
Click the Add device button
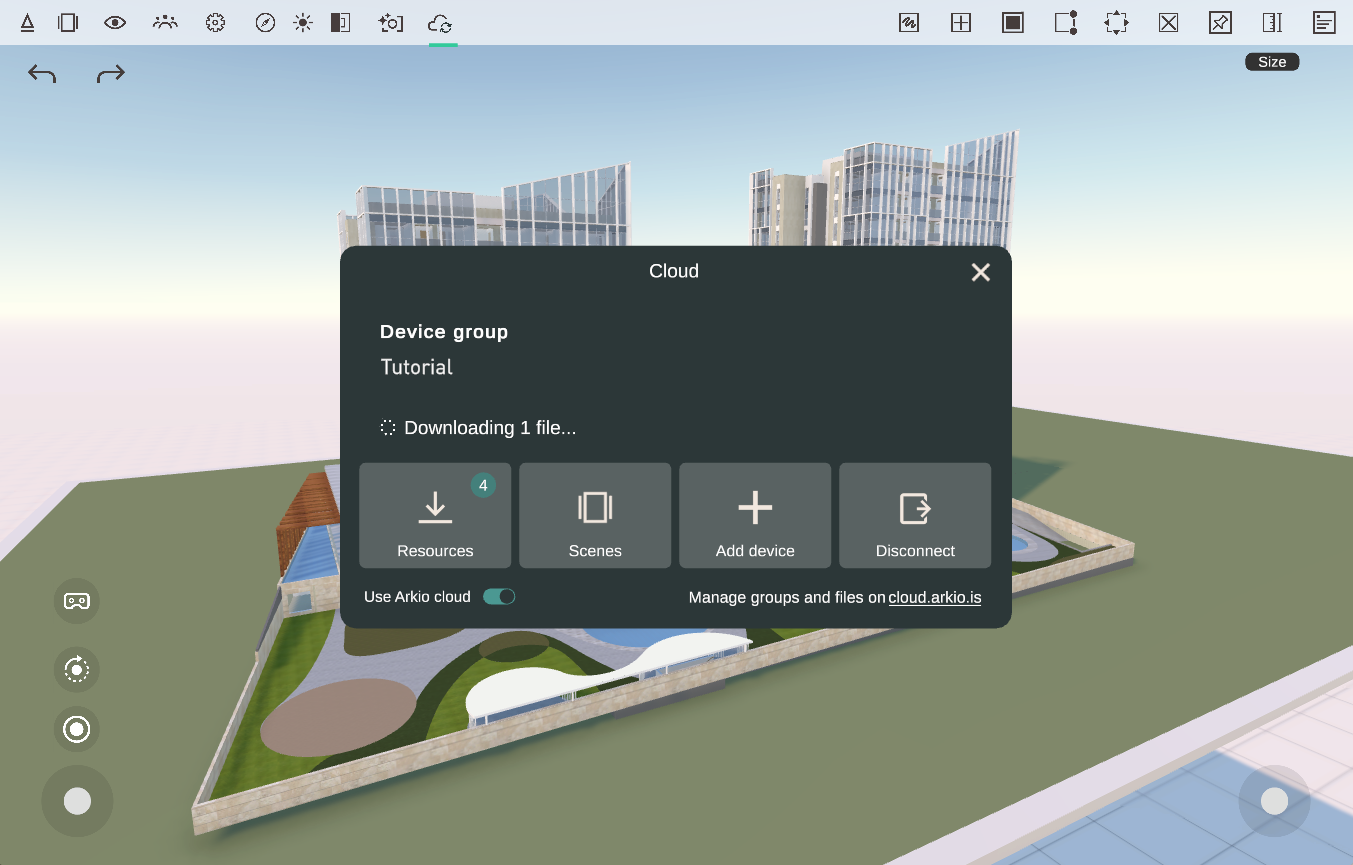point(755,515)
